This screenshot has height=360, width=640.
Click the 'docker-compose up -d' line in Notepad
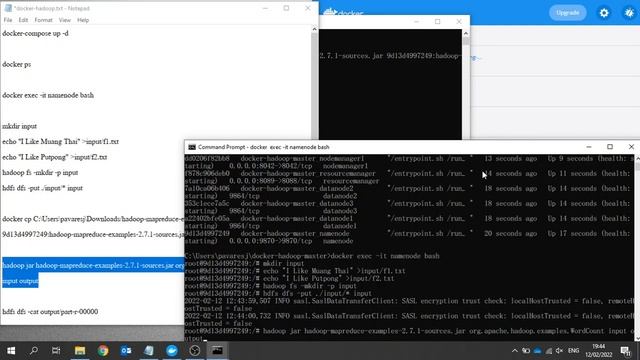pos(36,33)
